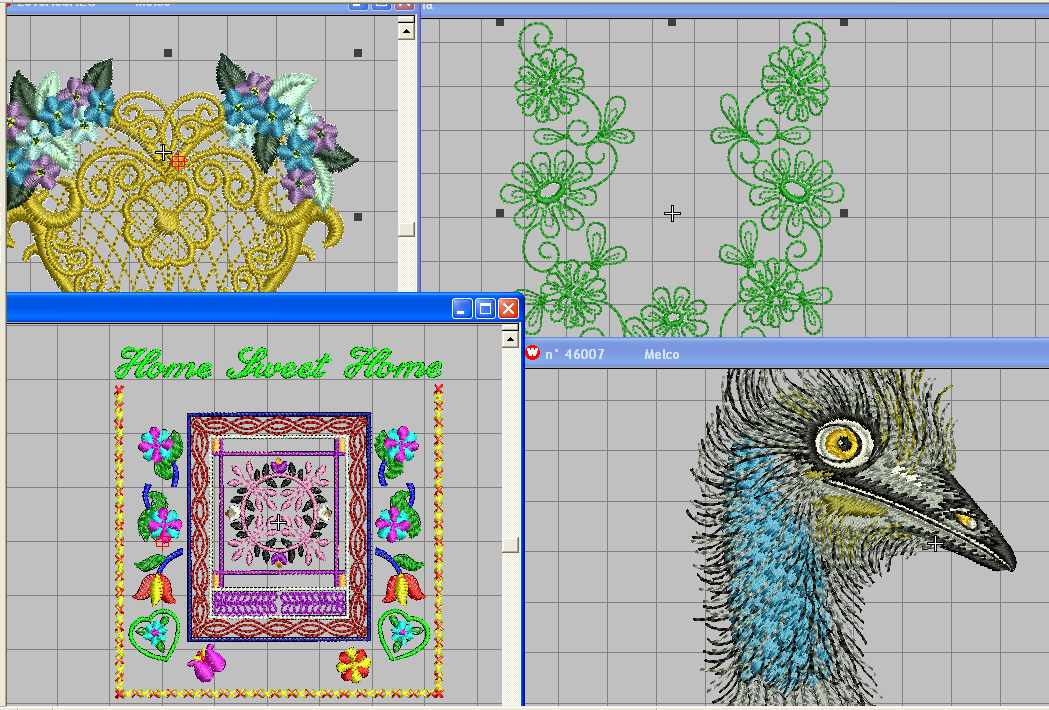1049x710 pixels.
Task: Click the ostrich's yellow eye
Action: click(843, 442)
